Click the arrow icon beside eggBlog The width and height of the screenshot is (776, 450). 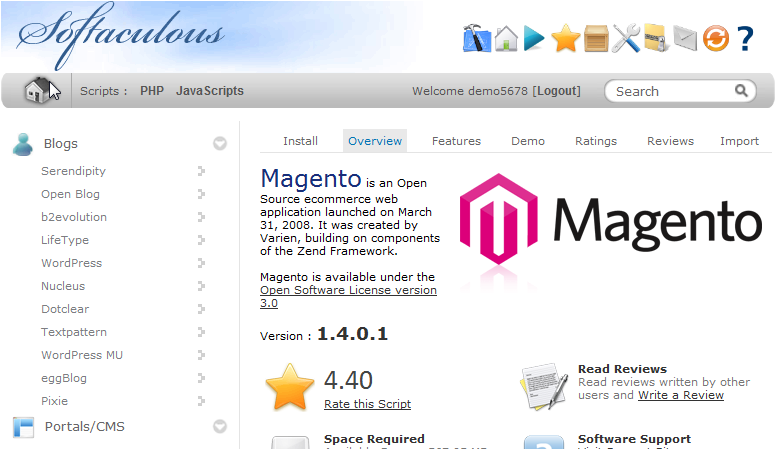click(x=201, y=378)
